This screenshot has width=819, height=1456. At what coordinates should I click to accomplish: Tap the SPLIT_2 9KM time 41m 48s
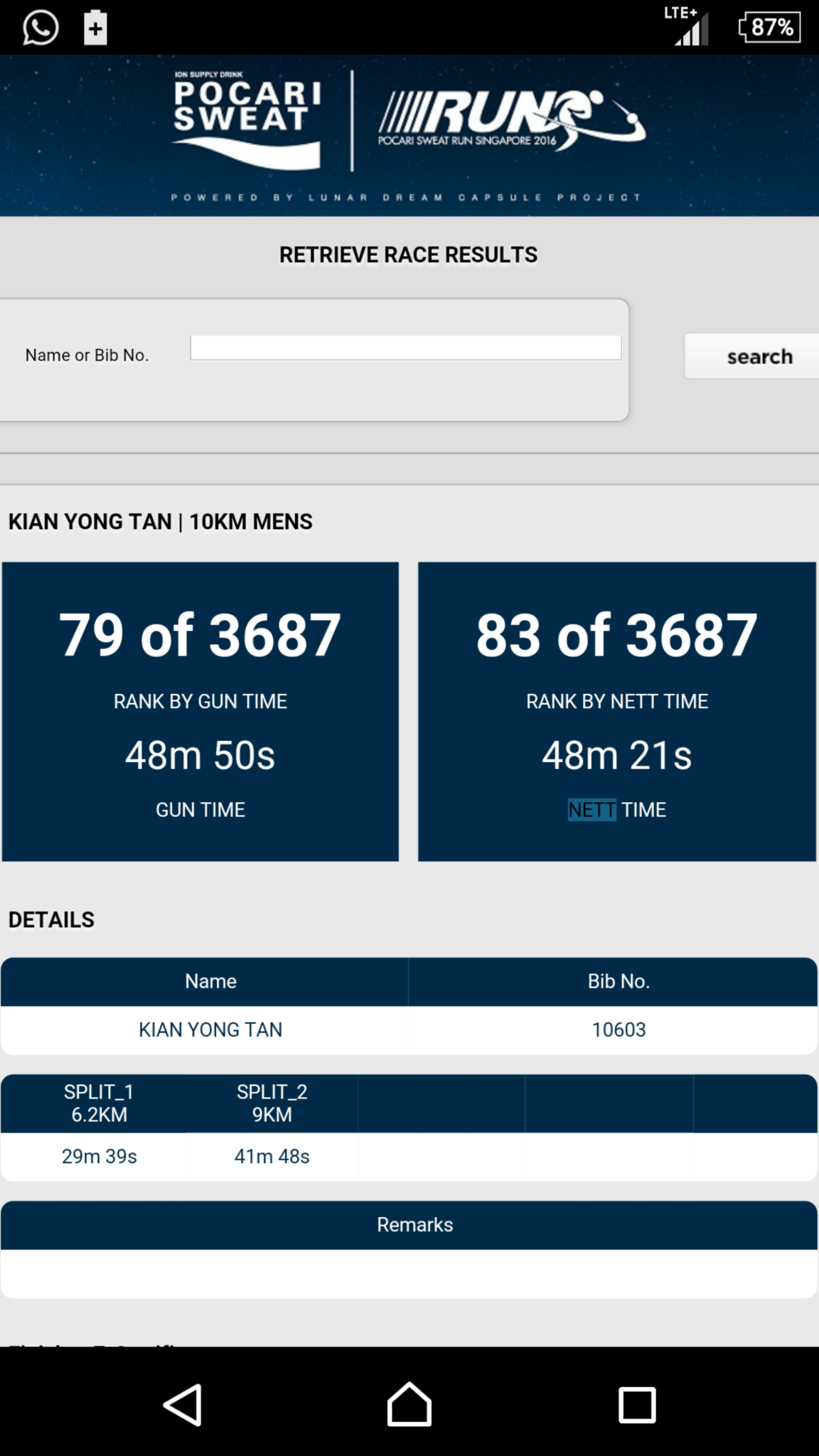click(272, 1157)
